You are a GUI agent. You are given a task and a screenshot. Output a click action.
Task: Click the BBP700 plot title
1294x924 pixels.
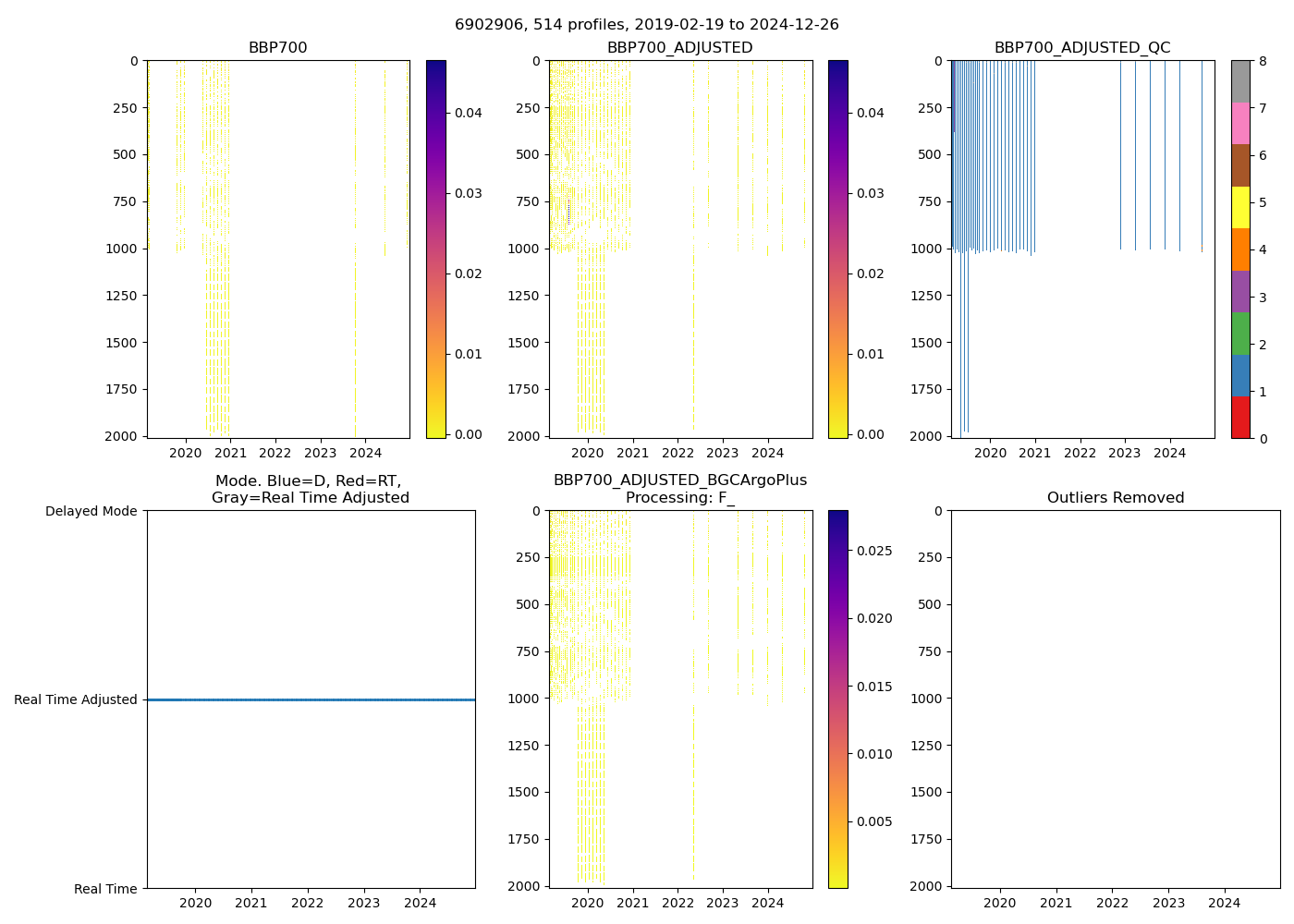click(277, 48)
